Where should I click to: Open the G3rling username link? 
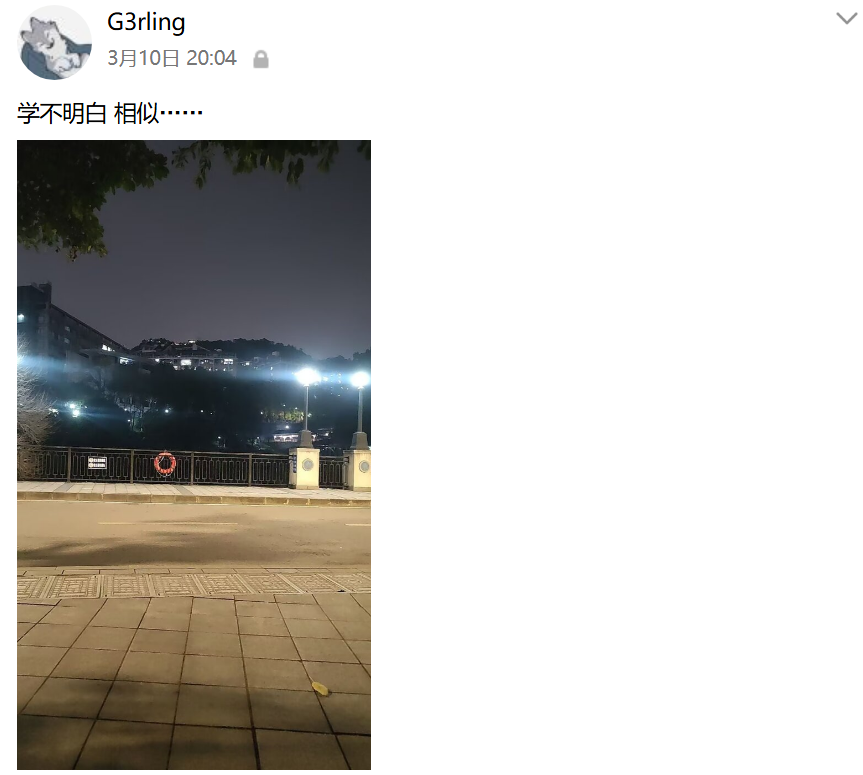coord(146,22)
